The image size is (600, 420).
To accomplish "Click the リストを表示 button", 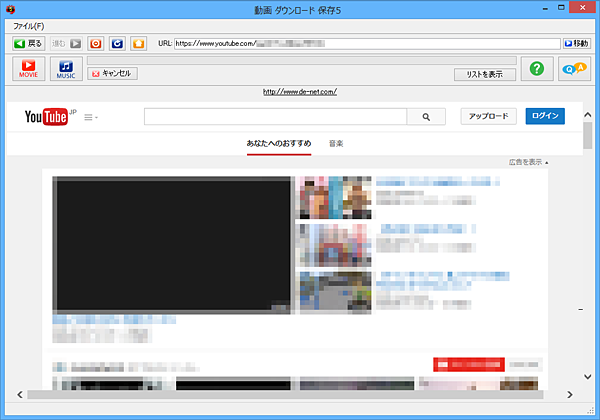I will [484, 75].
